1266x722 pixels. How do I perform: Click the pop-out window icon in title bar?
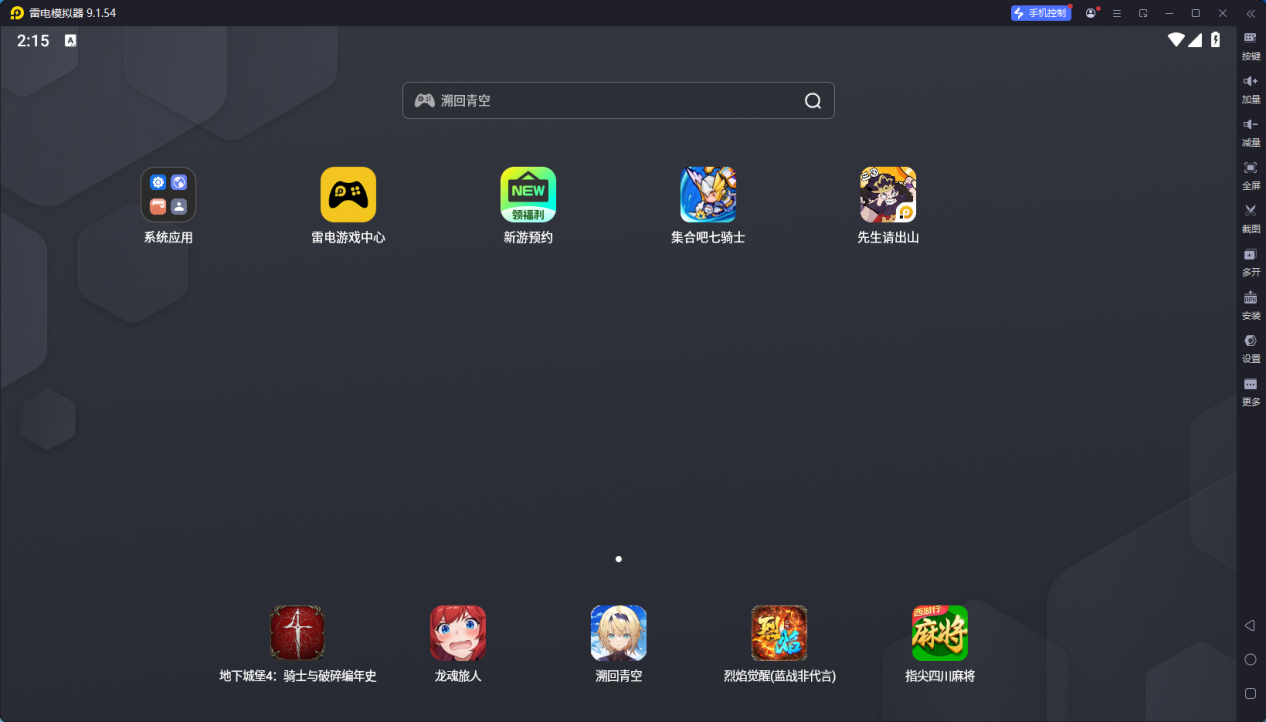click(1143, 13)
